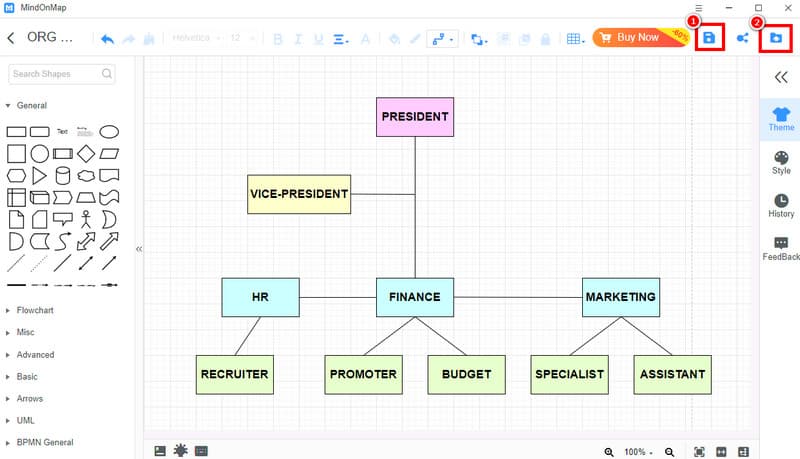Open the export folder icon
The width and height of the screenshot is (800, 459).
pyautogui.click(x=776, y=38)
